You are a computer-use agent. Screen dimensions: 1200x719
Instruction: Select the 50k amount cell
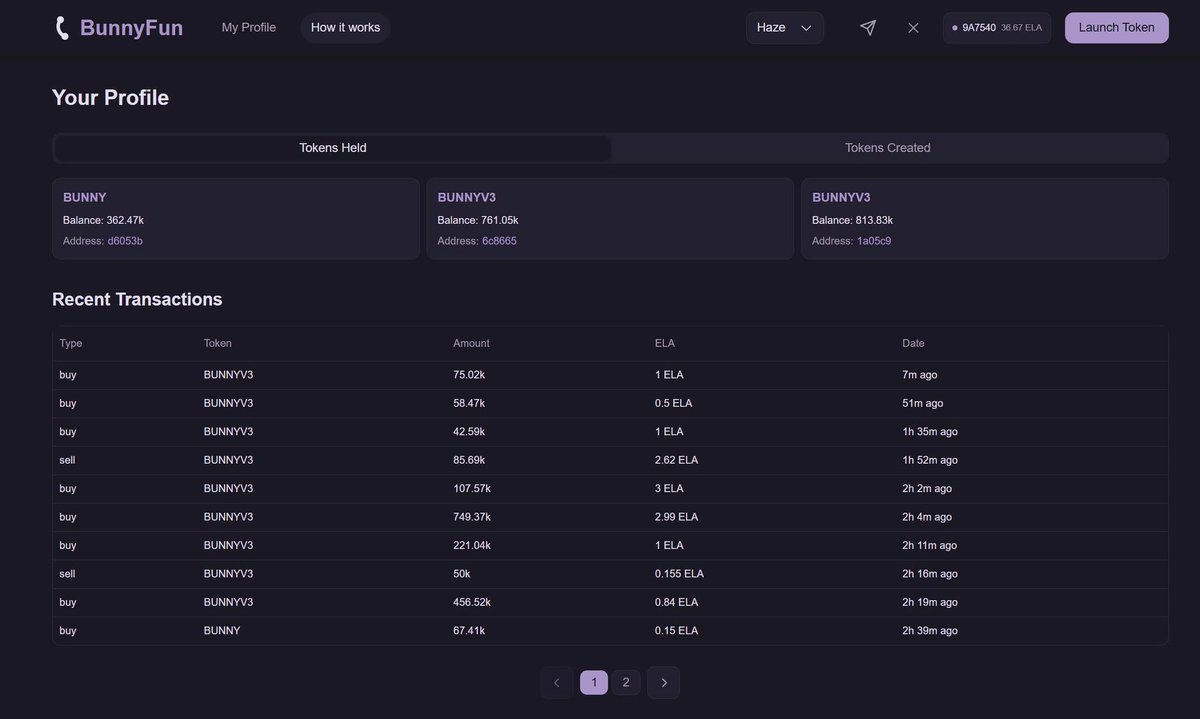coord(462,574)
